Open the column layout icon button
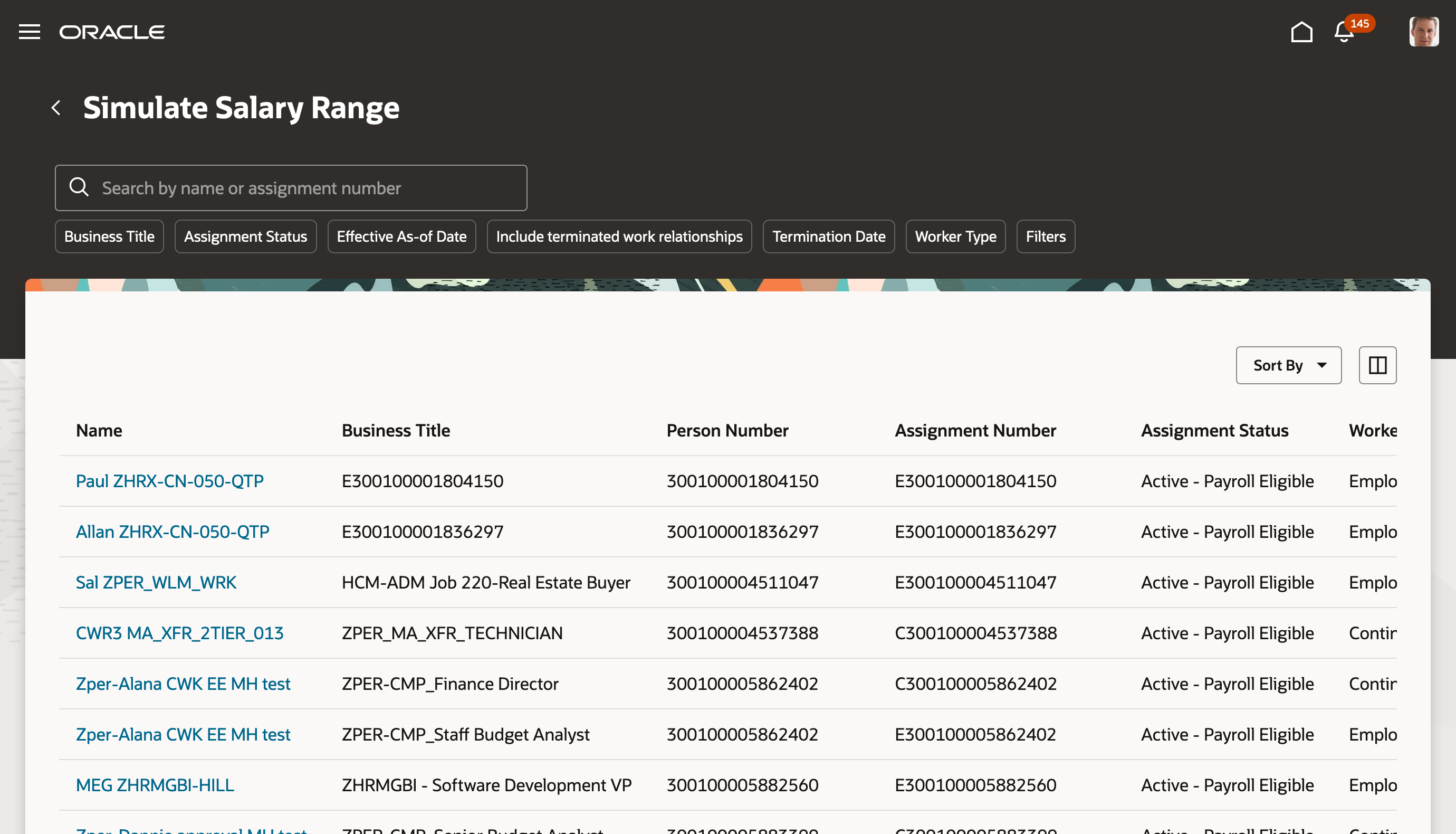 (1377, 365)
